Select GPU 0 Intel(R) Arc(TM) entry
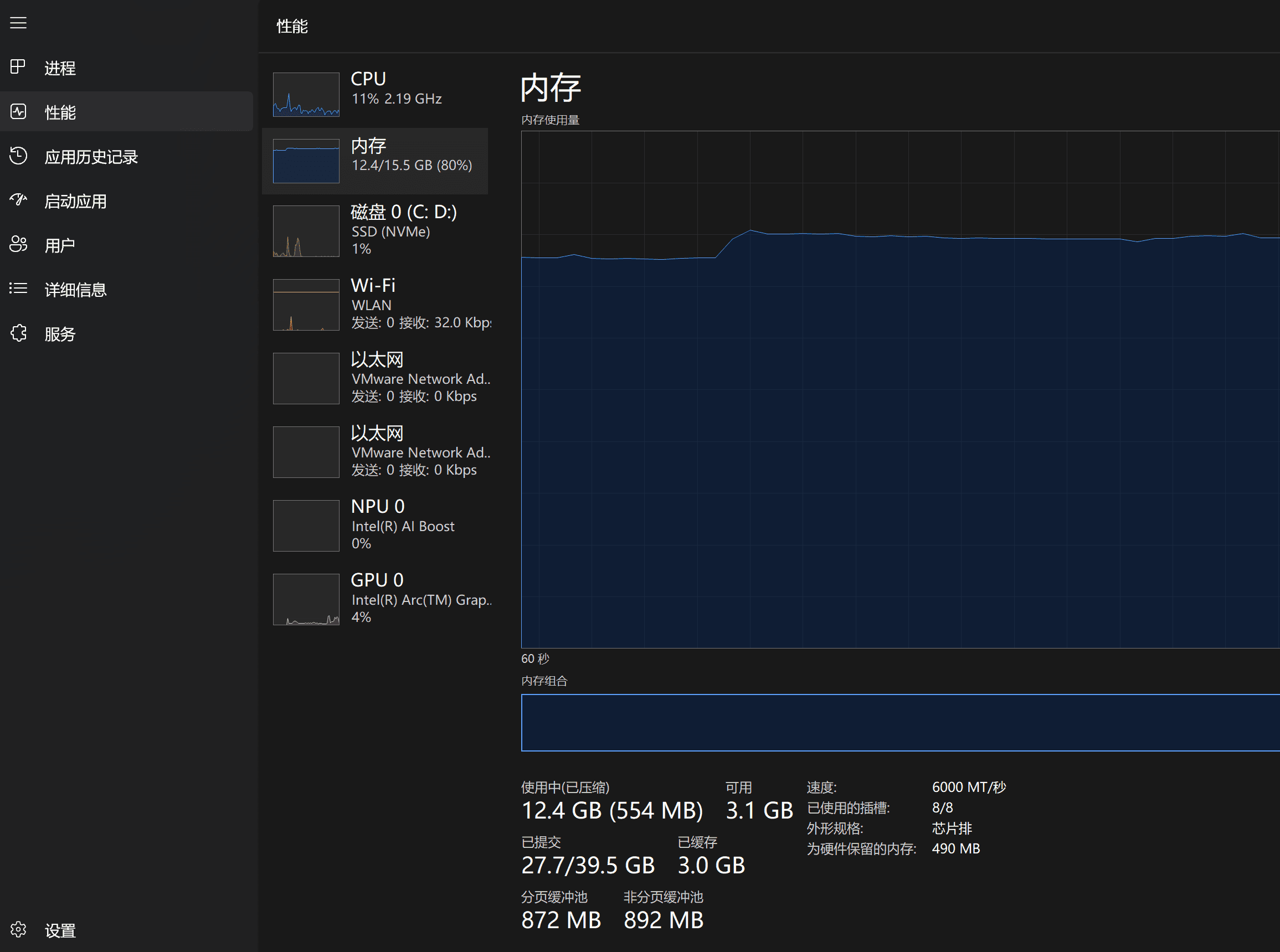 375,599
